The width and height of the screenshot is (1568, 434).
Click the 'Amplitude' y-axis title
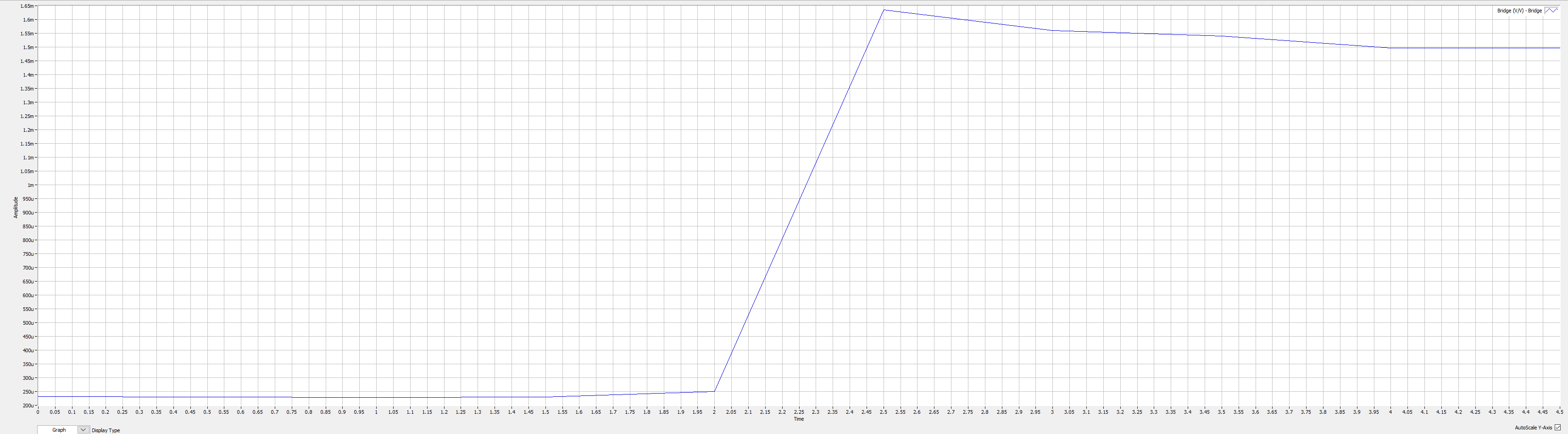point(16,207)
